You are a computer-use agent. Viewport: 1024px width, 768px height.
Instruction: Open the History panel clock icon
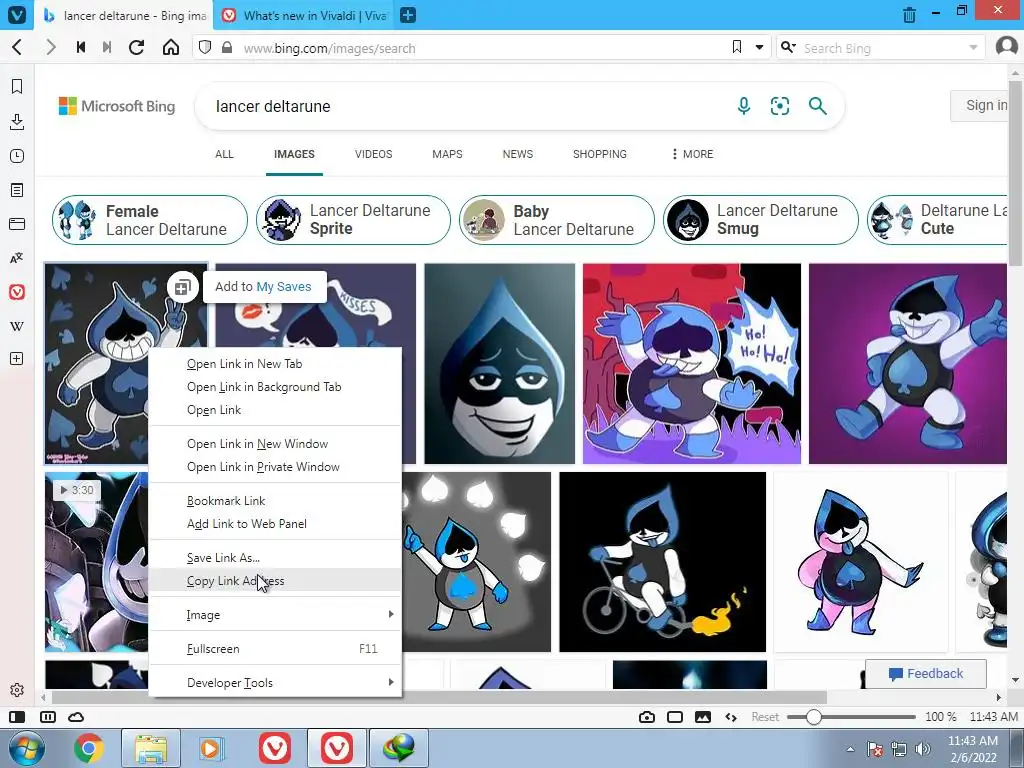click(17, 156)
